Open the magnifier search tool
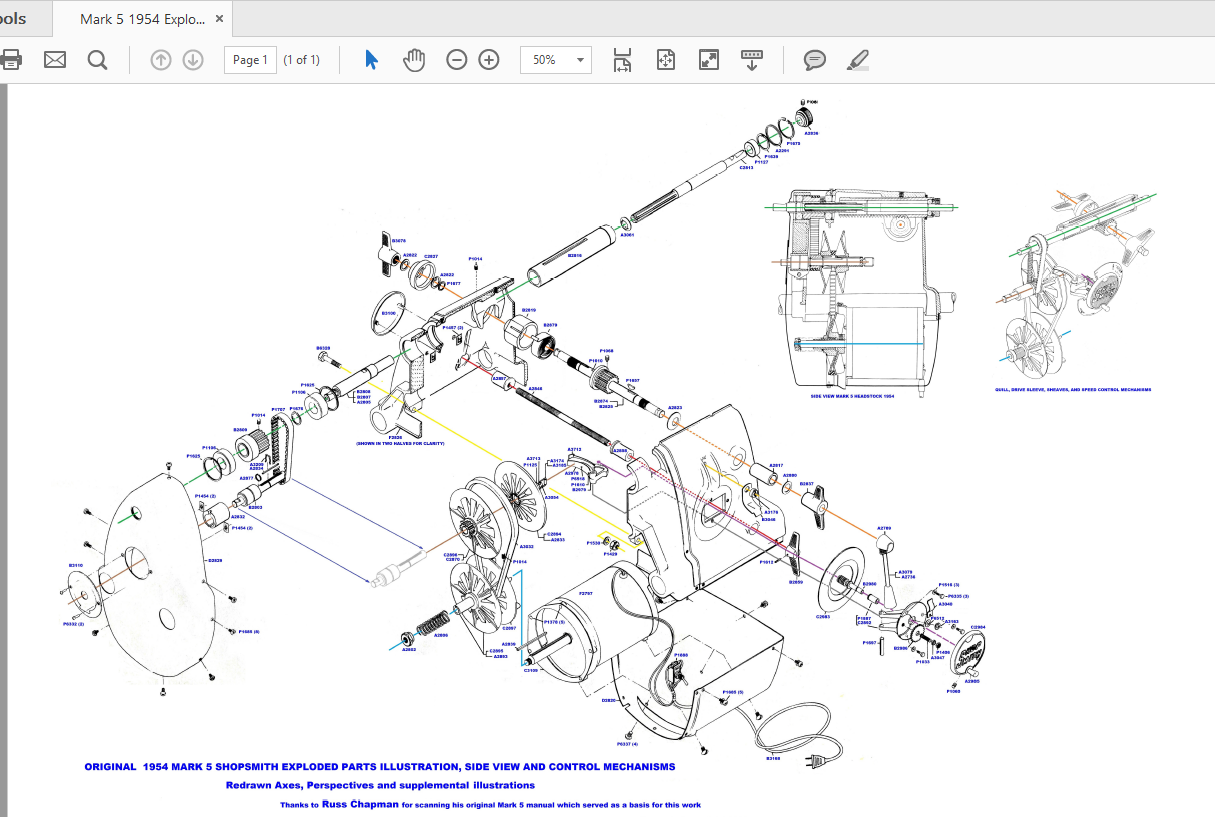 pos(97,60)
